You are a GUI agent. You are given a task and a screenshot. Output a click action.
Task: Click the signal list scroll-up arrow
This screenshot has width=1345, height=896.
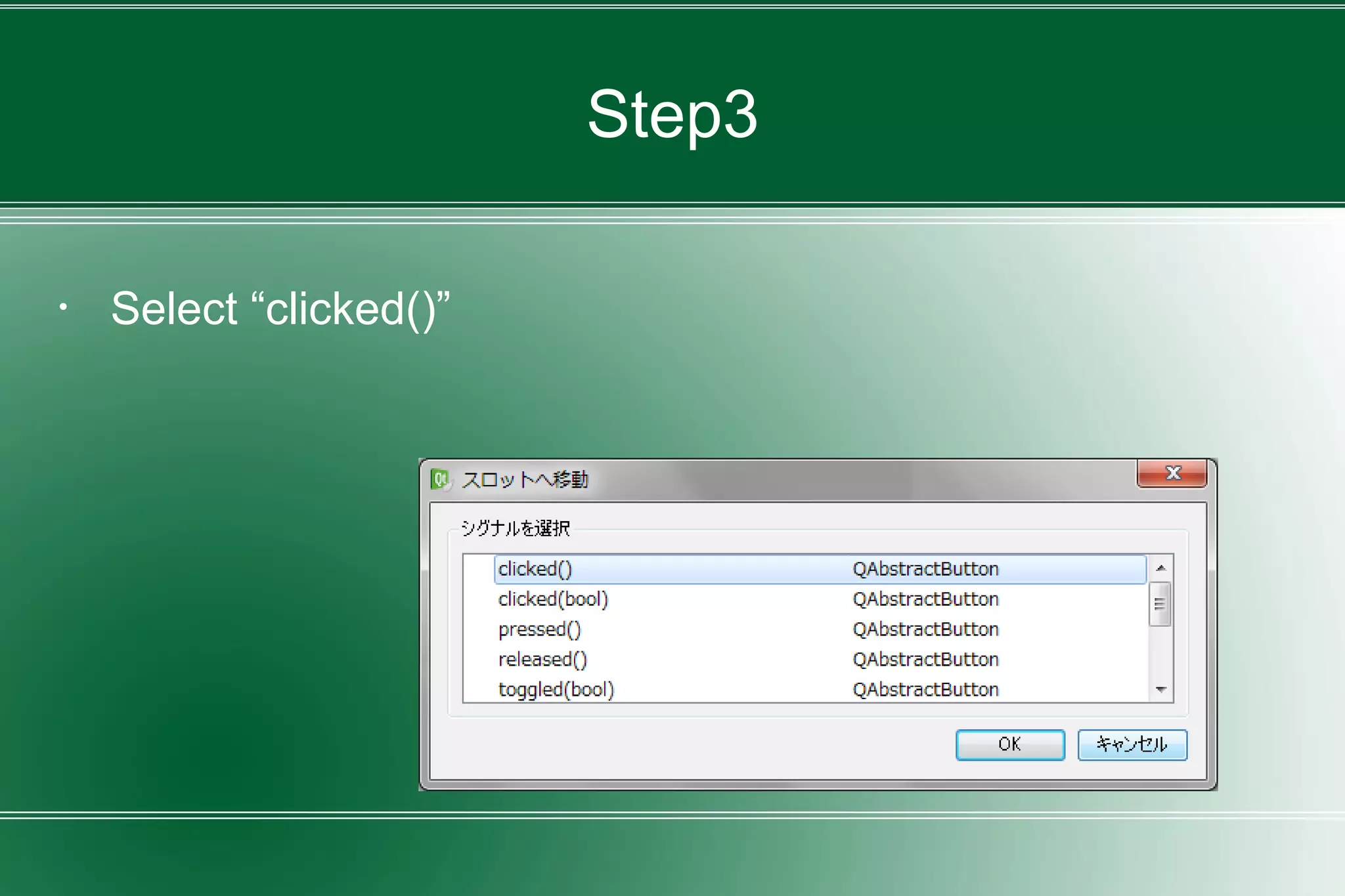(1160, 568)
